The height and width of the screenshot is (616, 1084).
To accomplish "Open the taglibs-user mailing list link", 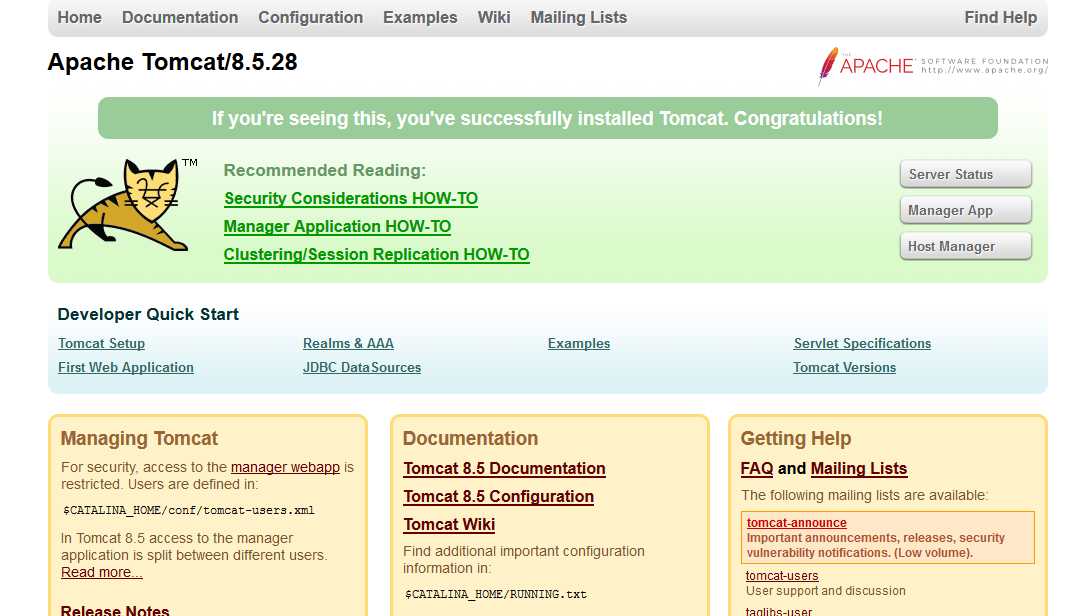I will point(779,611).
